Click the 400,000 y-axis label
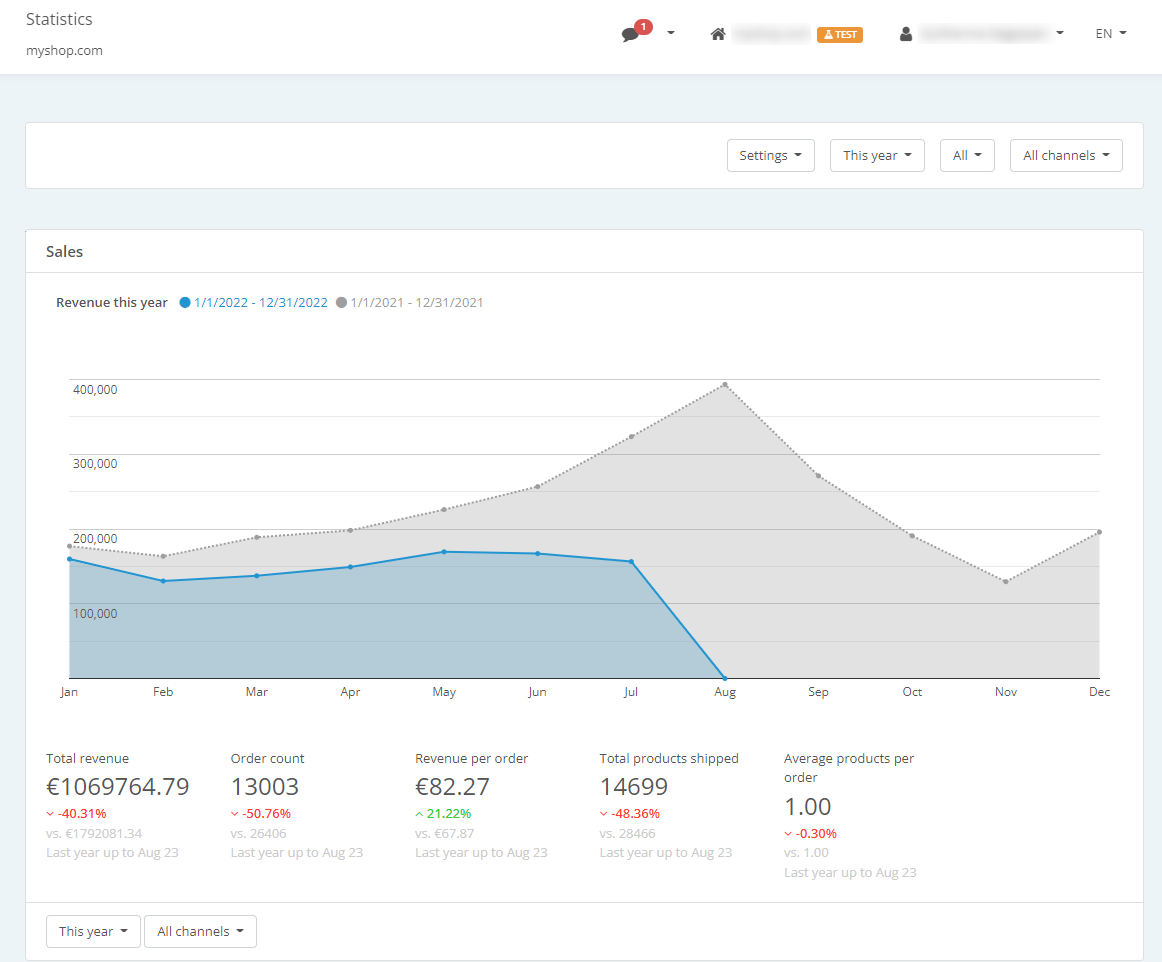The width and height of the screenshot is (1162, 962). point(95,390)
